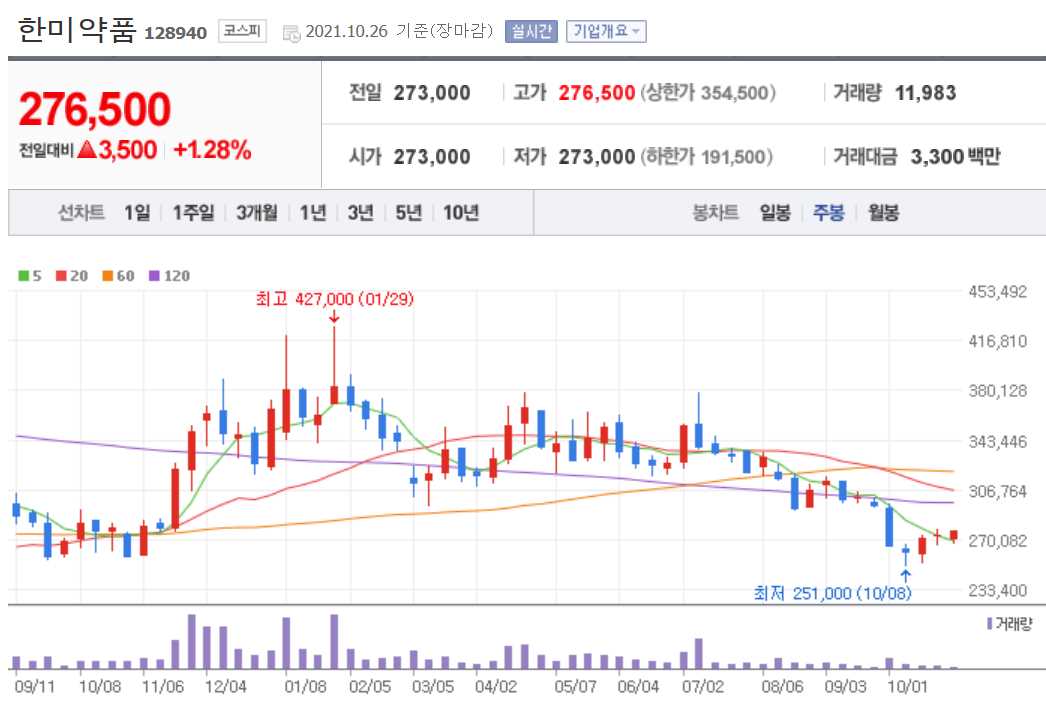Switch to 일봉 daily candle chart
This screenshot has height=703, width=1046.
coord(775,213)
